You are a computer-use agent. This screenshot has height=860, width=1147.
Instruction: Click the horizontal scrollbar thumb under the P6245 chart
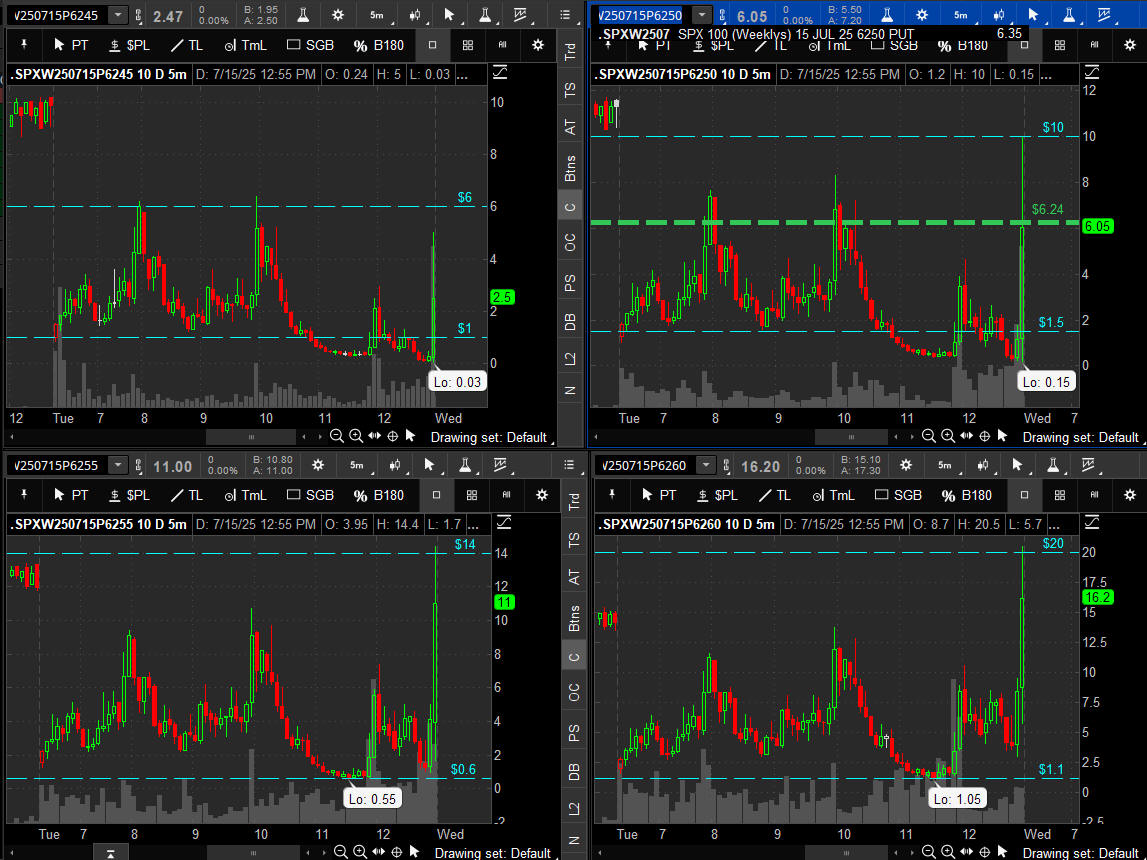[x=252, y=437]
